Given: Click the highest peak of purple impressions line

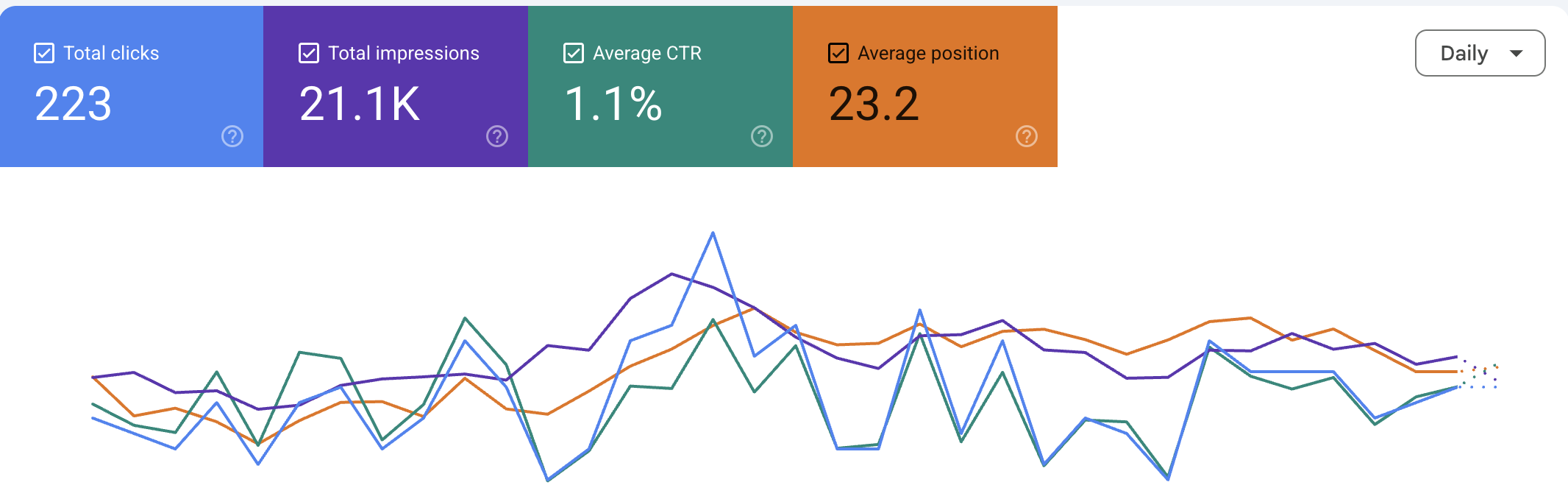Looking at the screenshot, I should pos(671,274).
